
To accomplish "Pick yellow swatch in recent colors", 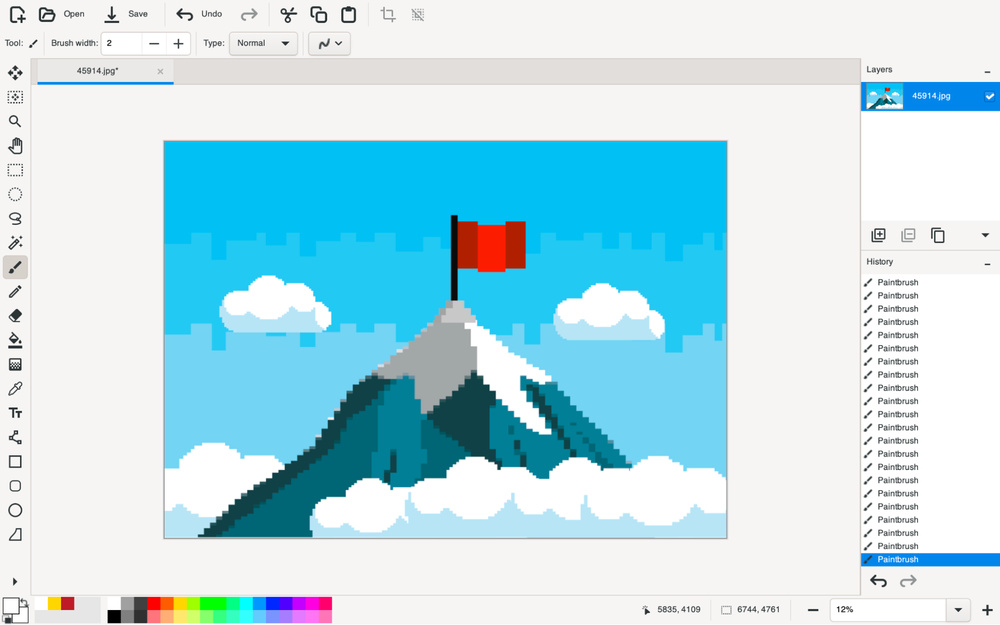I will (54, 603).
